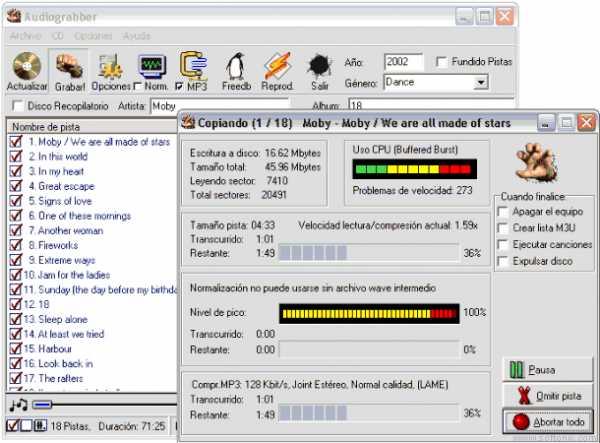Select track 9 Extreme ways
The image size is (600, 443).
click(62, 260)
